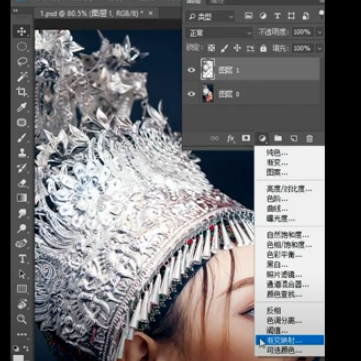This screenshot has width=361, height=361.
Task: Select the Dodge tool
Action: [22, 228]
